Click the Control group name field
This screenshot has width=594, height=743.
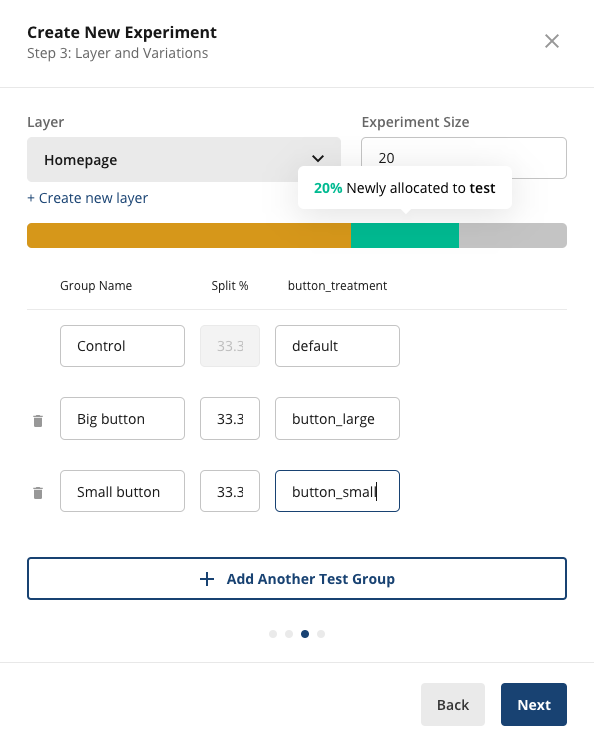122,346
